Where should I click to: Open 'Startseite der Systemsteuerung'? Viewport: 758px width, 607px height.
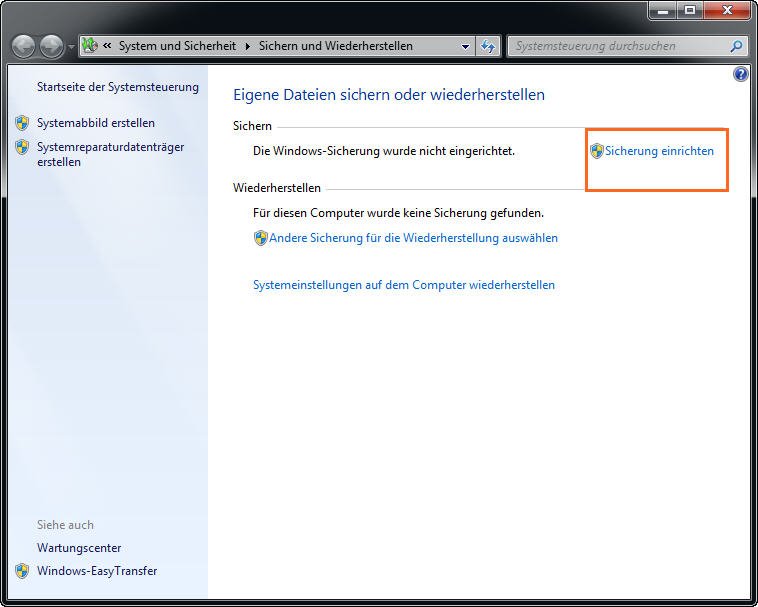[118, 87]
